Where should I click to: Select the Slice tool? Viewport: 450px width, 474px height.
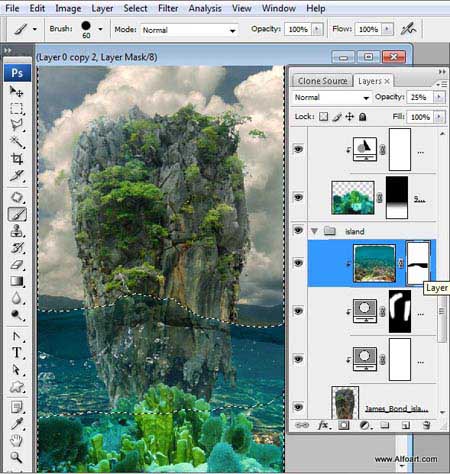(x=16, y=175)
